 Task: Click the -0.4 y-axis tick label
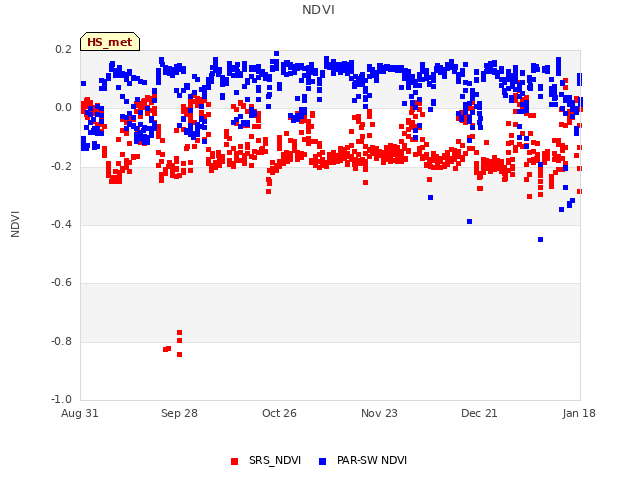click(62, 224)
